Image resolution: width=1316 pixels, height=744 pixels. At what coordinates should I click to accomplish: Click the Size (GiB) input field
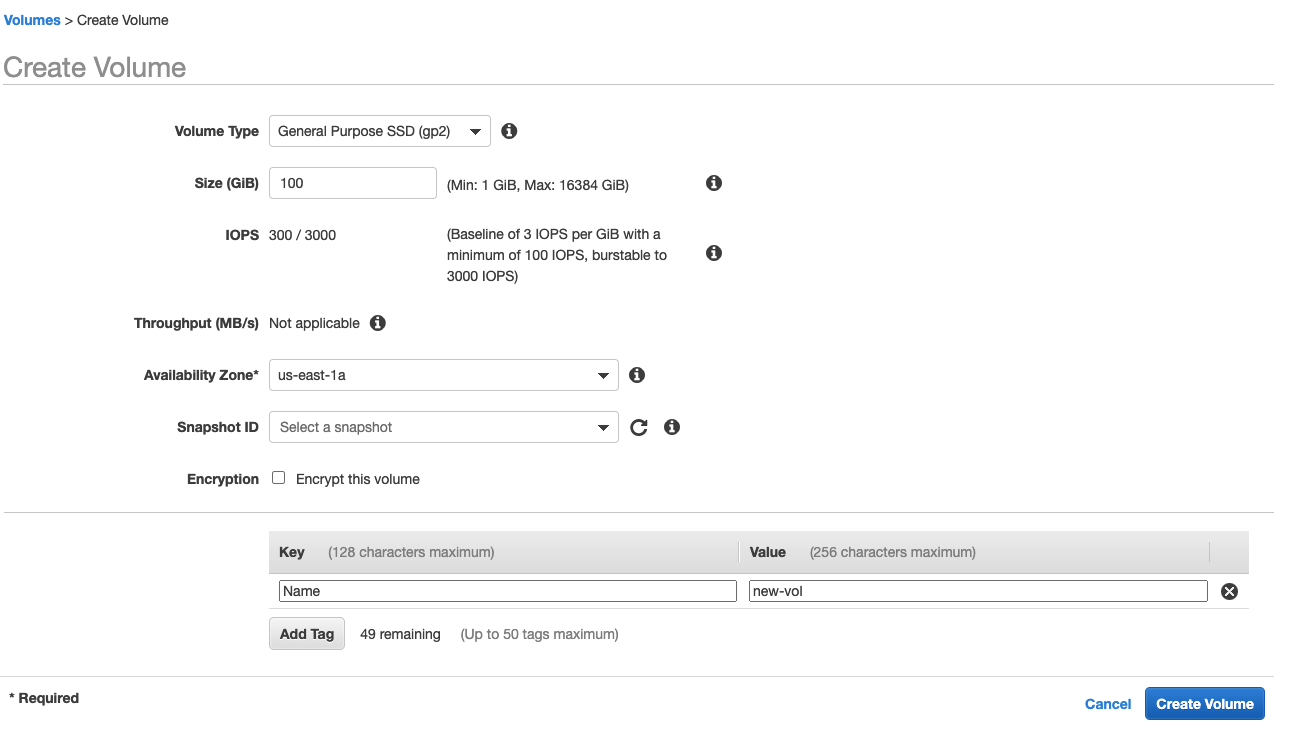(353, 183)
